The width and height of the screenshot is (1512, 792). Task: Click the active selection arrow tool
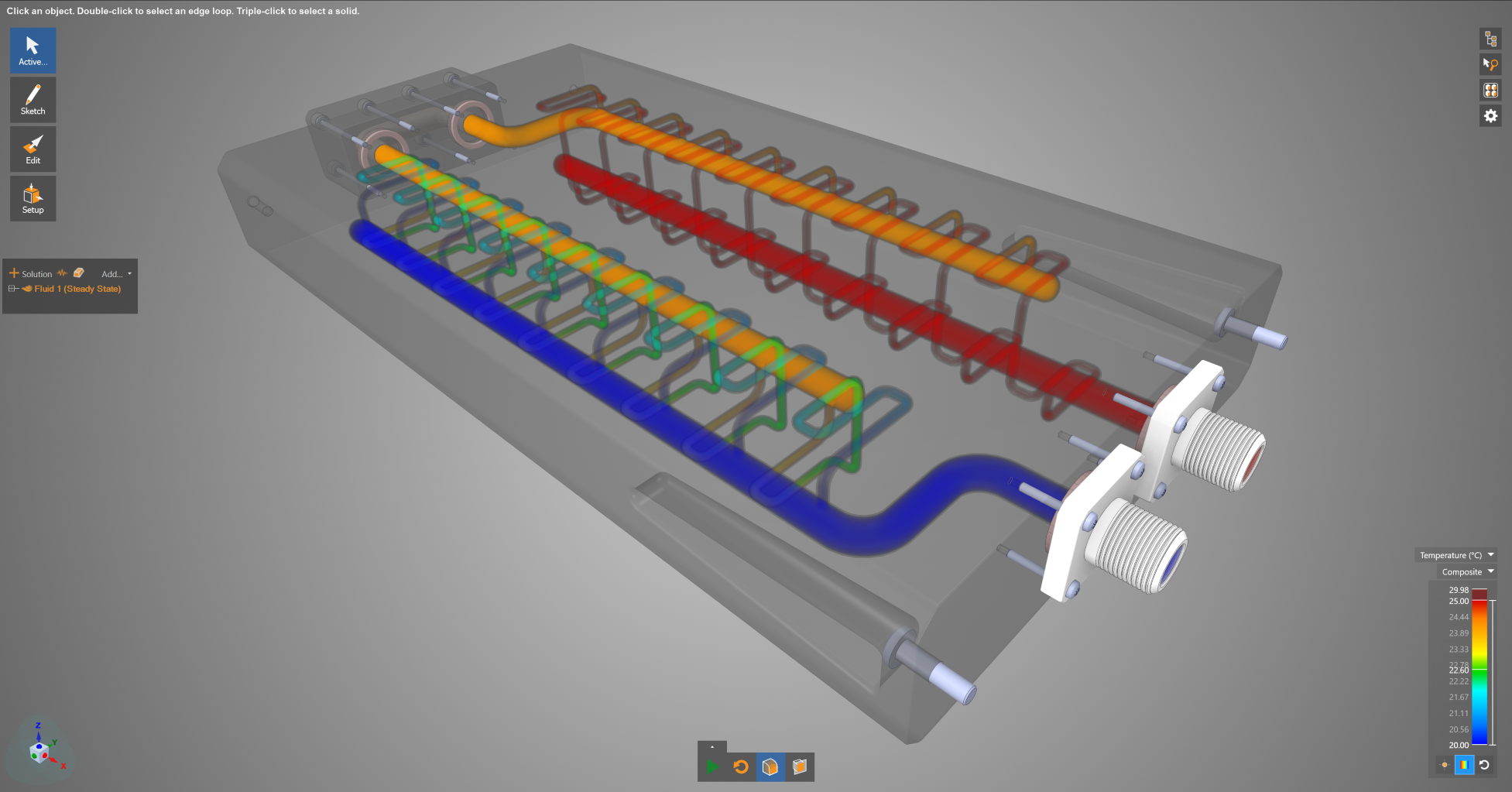click(x=33, y=50)
